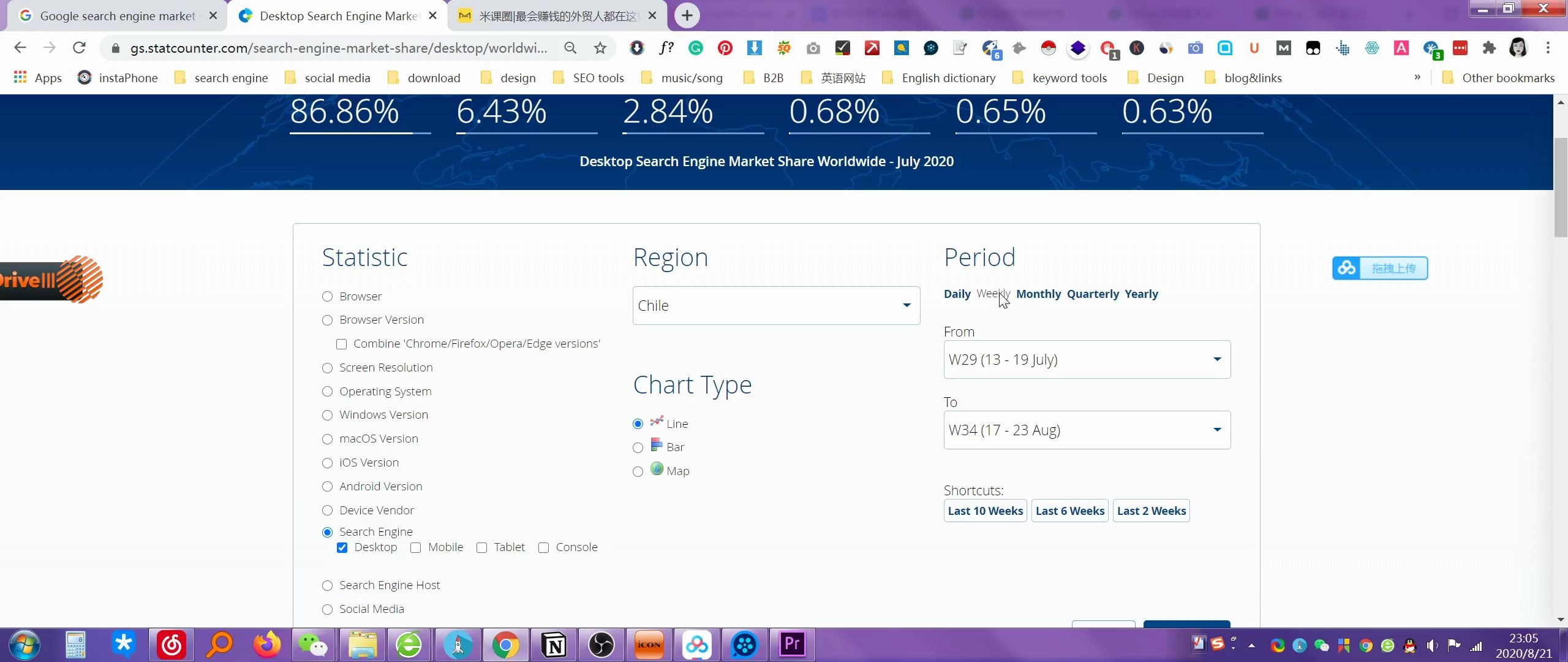The height and width of the screenshot is (662, 1568).
Task: Enable the Mobile checkbox under Search Engine
Action: tap(416, 547)
